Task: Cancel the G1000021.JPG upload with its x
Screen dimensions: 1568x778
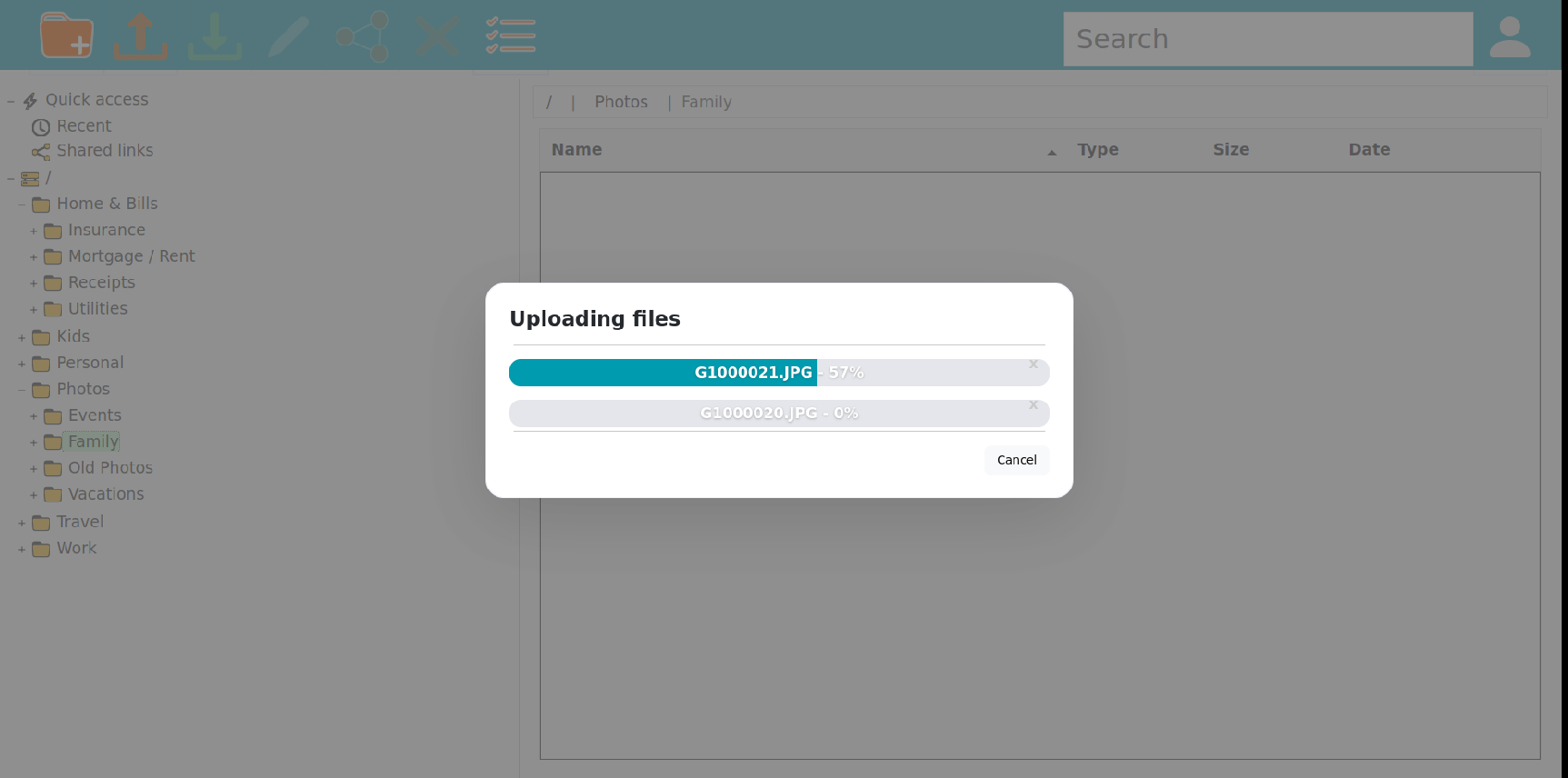Action: pyautogui.click(x=1034, y=364)
